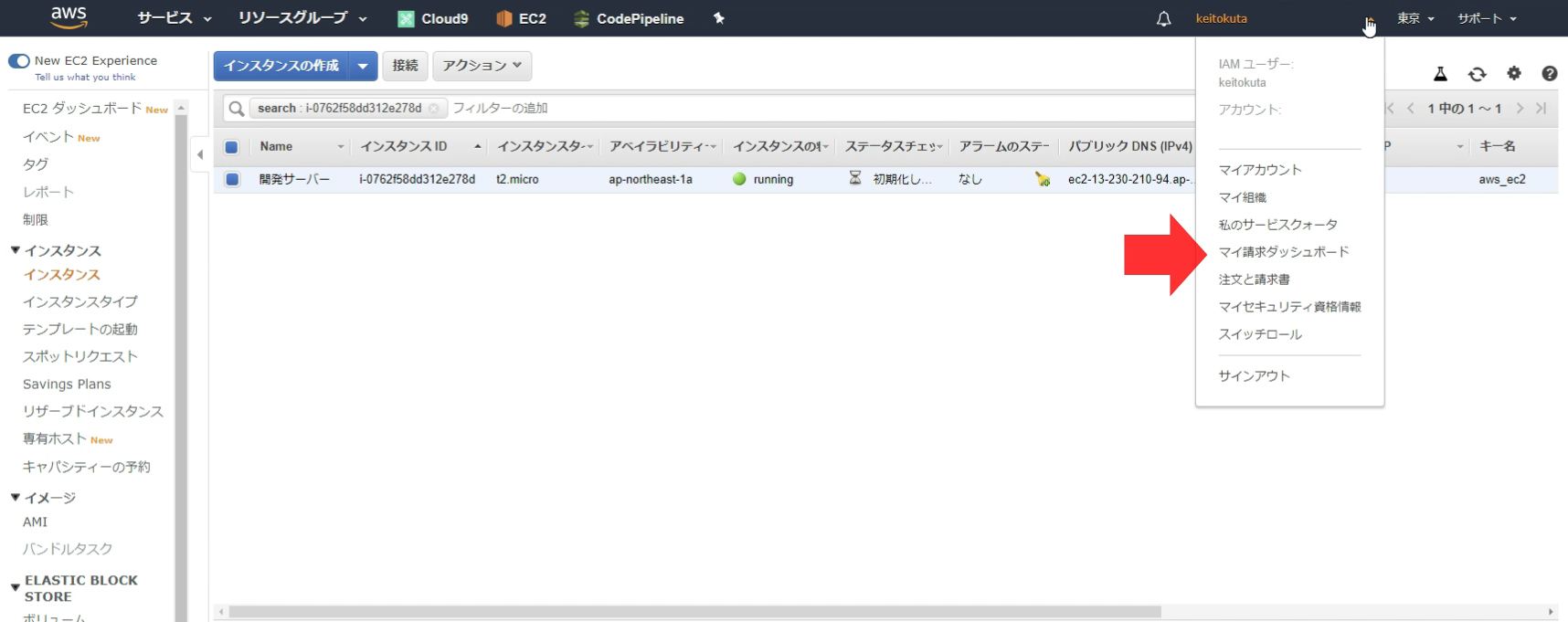Click the pin shortcuts icon
The width and height of the screenshot is (1568, 622).
coord(719,18)
